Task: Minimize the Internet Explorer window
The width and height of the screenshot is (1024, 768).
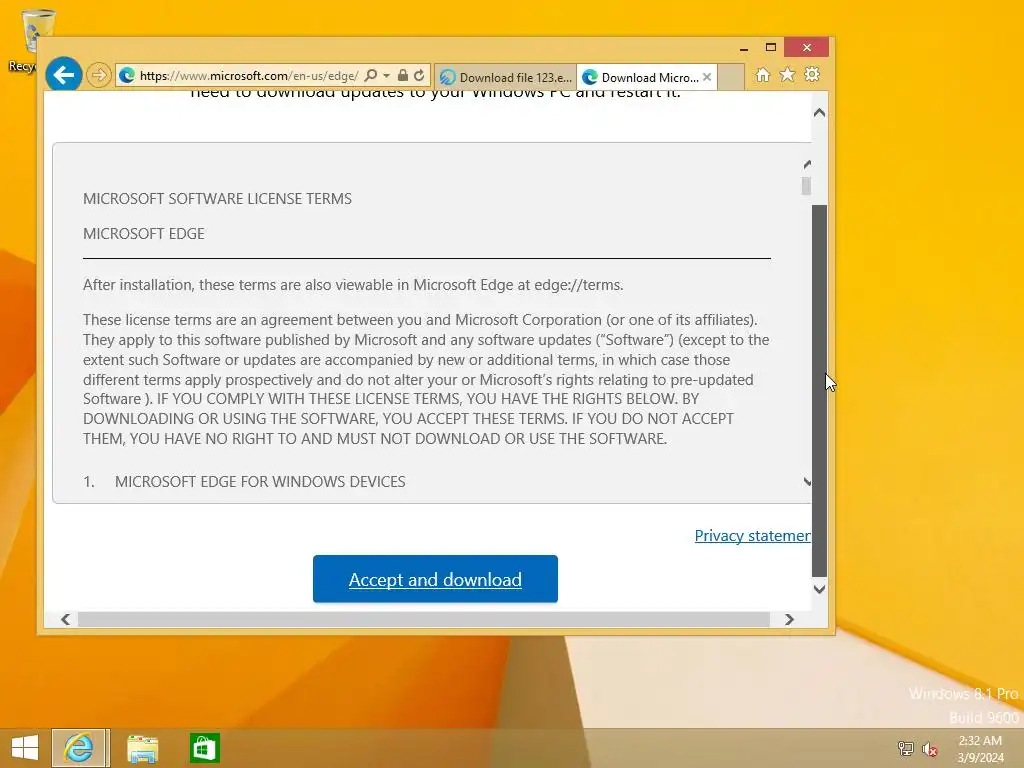Action: [744, 48]
